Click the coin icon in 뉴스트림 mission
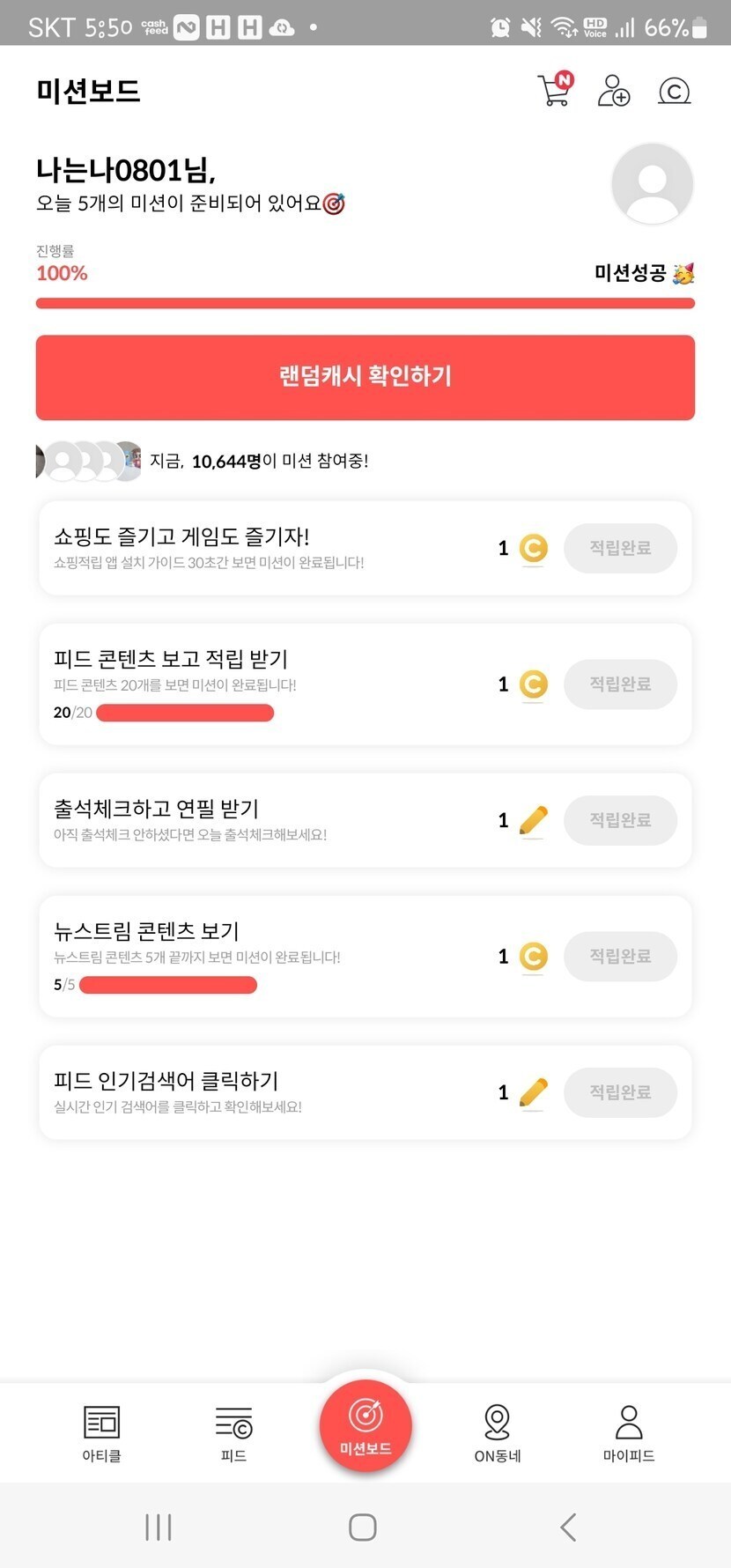 [x=533, y=957]
